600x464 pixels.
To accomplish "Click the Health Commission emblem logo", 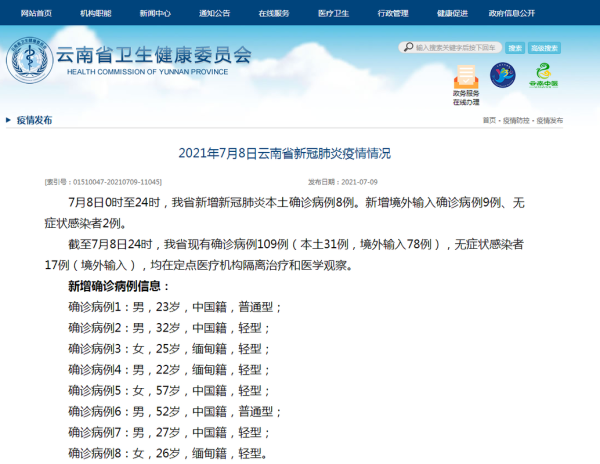I will pos(29,62).
